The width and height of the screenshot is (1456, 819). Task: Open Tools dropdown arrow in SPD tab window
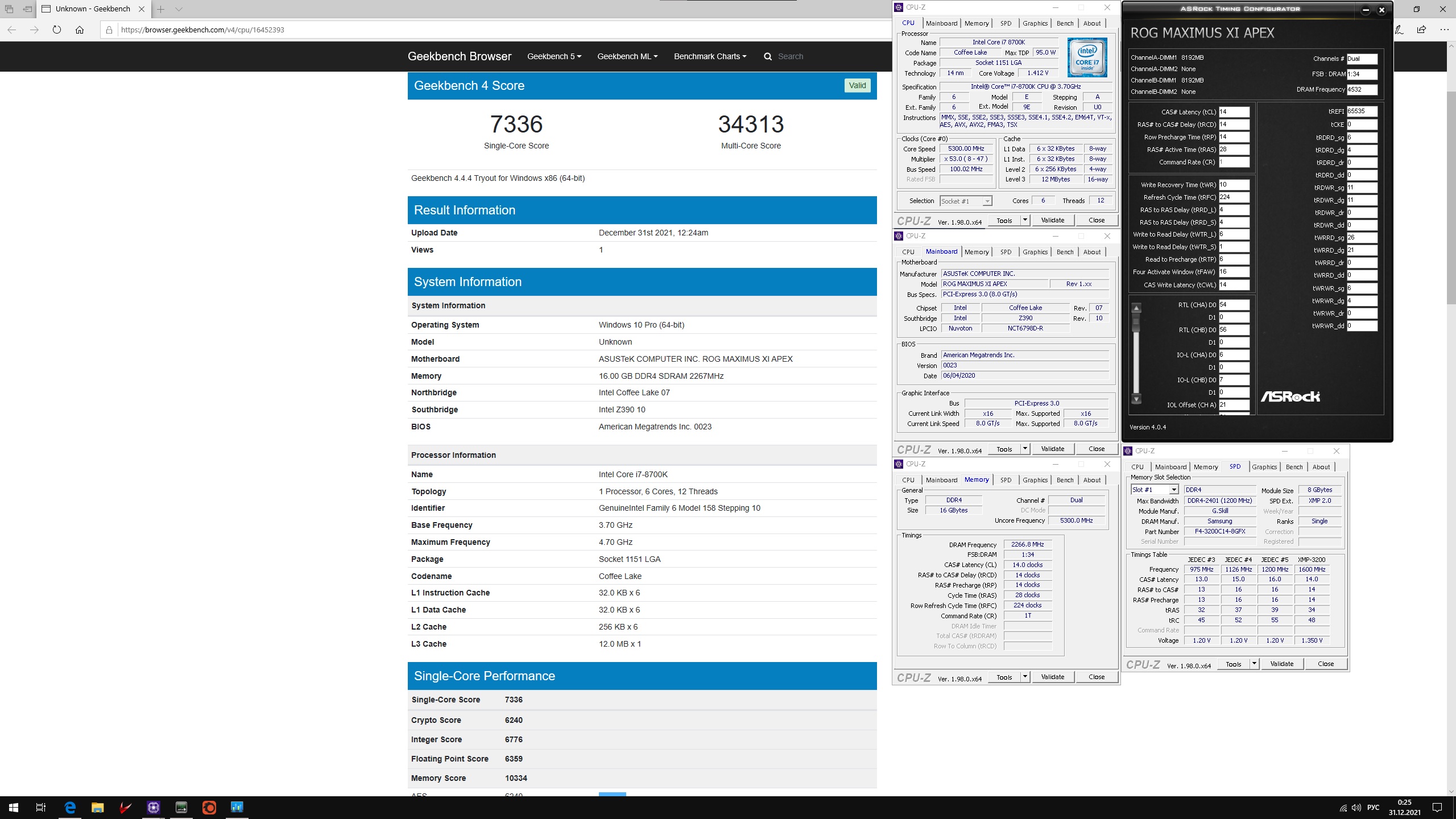[x=1254, y=664]
